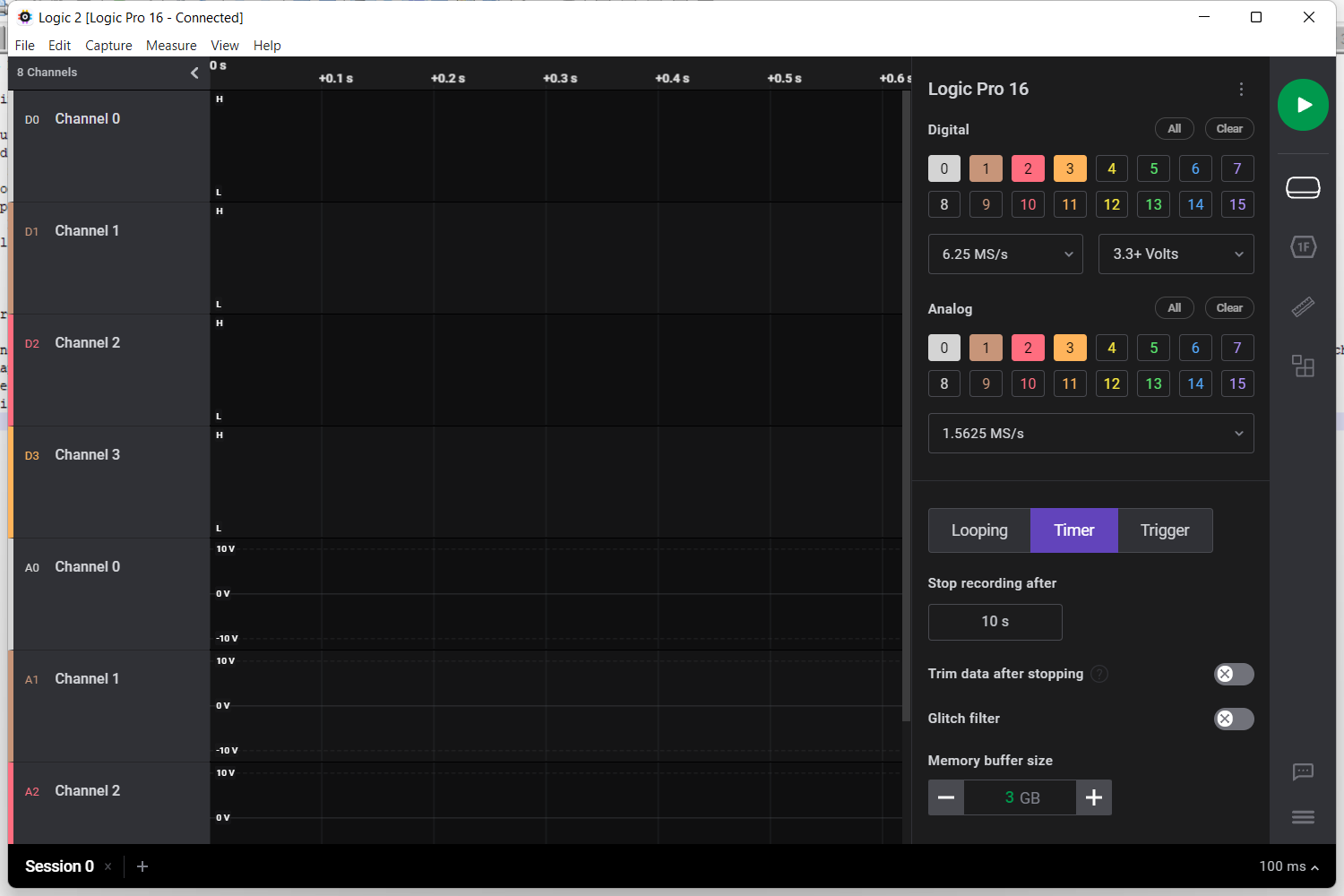Open the Extensions blocks icon
The width and height of the screenshot is (1344, 896).
[x=1303, y=366]
